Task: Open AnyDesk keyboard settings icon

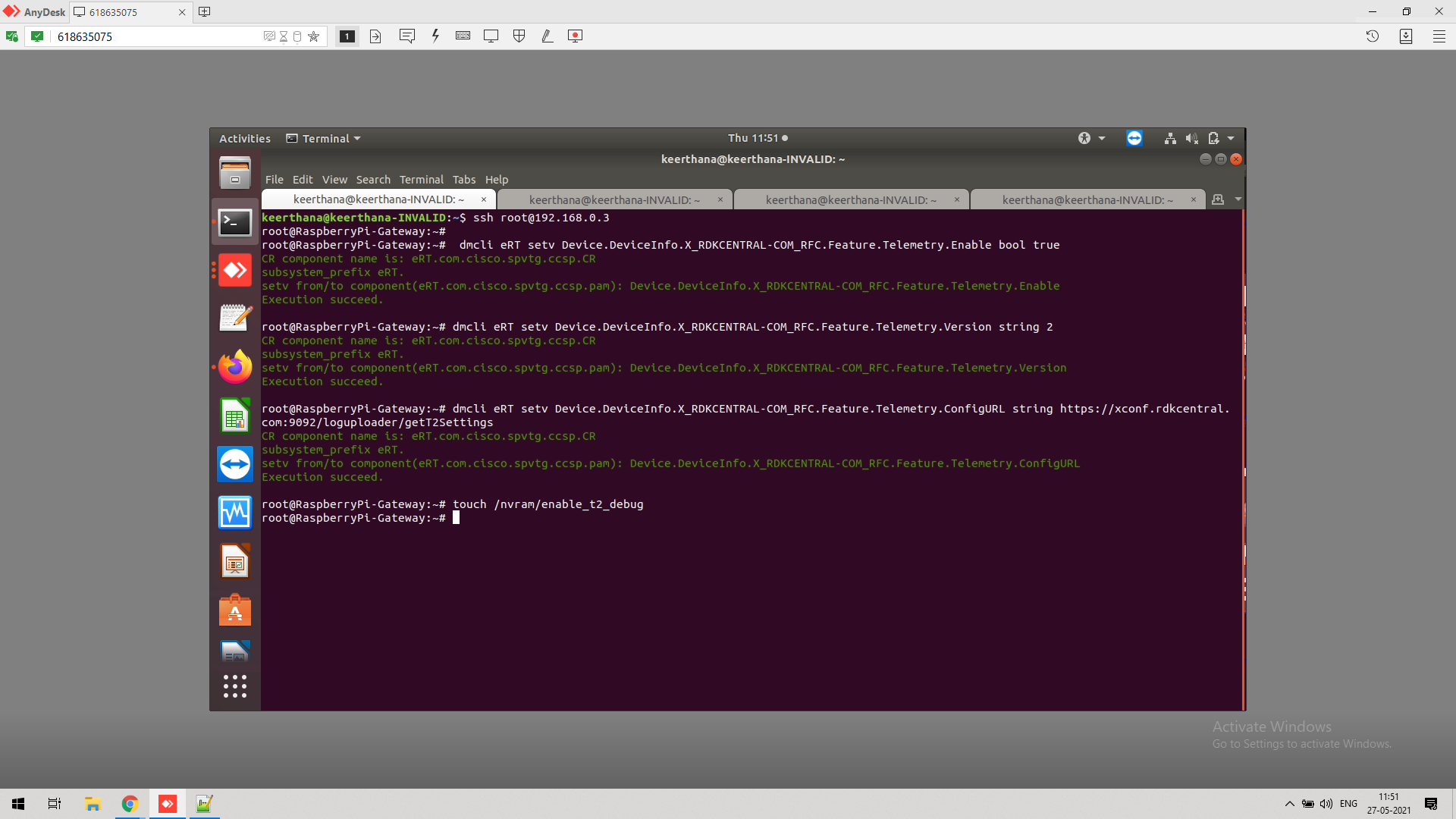Action: click(x=463, y=36)
